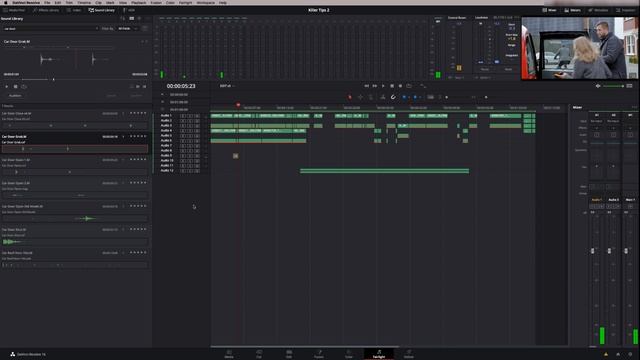Select Car Door Close x4 result
This screenshot has height=360, width=640.
tap(75, 120)
